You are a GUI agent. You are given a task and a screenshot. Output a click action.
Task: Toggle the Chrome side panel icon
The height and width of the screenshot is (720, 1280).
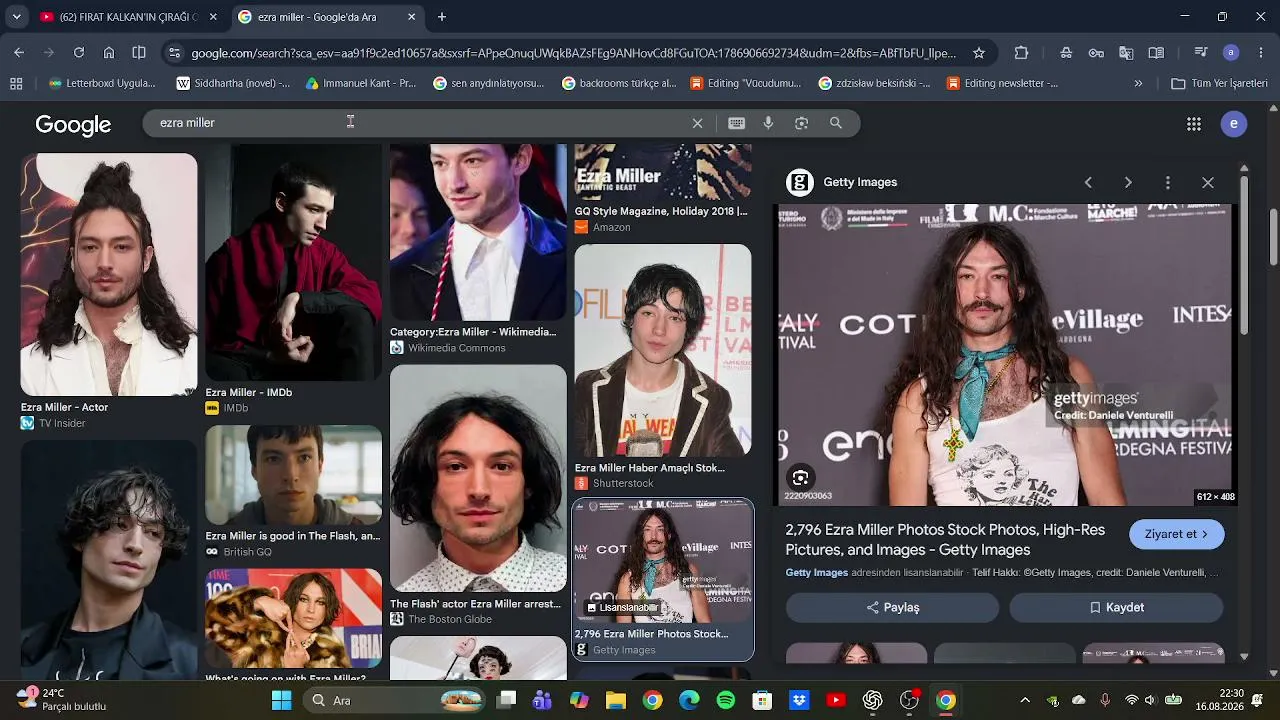click(x=139, y=53)
